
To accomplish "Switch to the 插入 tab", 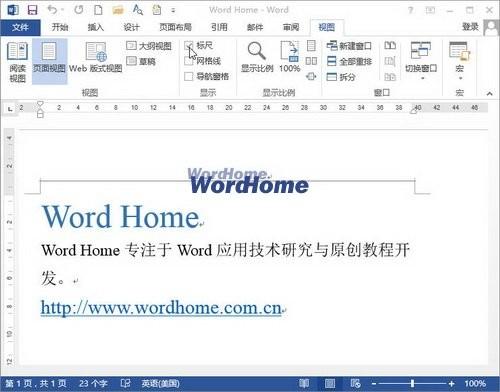I will pyautogui.click(x=96, y=27).
